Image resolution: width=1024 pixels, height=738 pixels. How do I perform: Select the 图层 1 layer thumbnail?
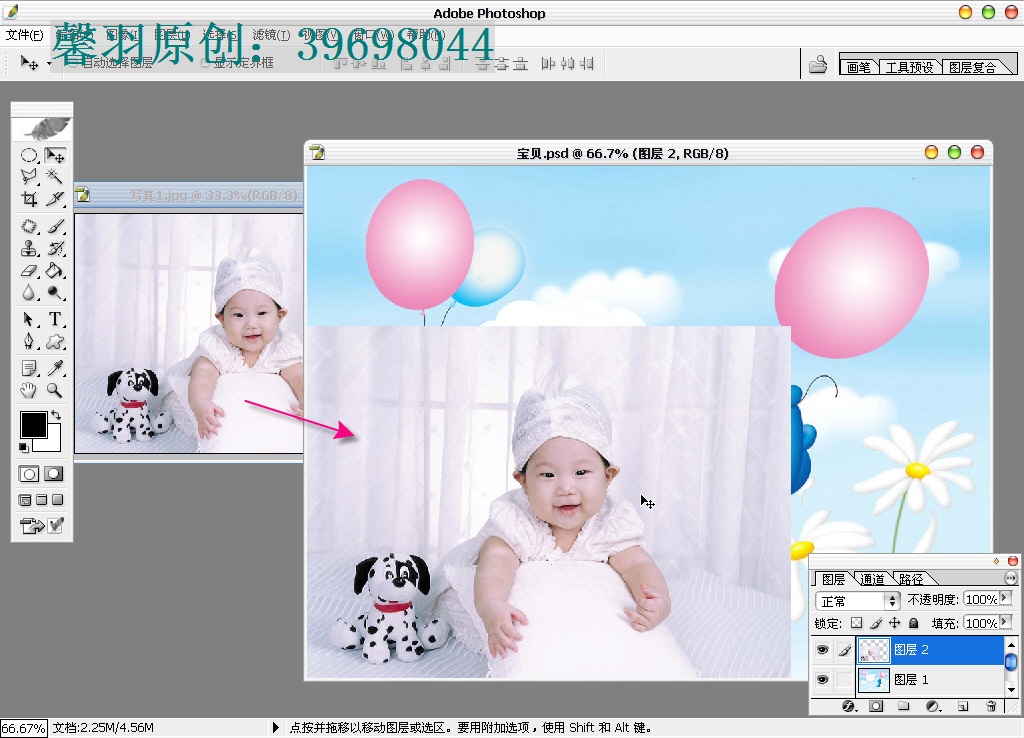[x=873, y=680]
